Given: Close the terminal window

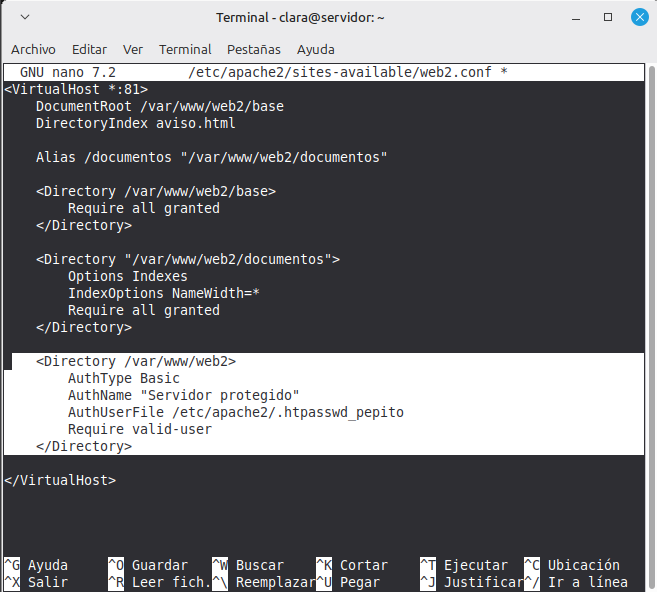Looking at the screenshot, I should click(636, 18).
